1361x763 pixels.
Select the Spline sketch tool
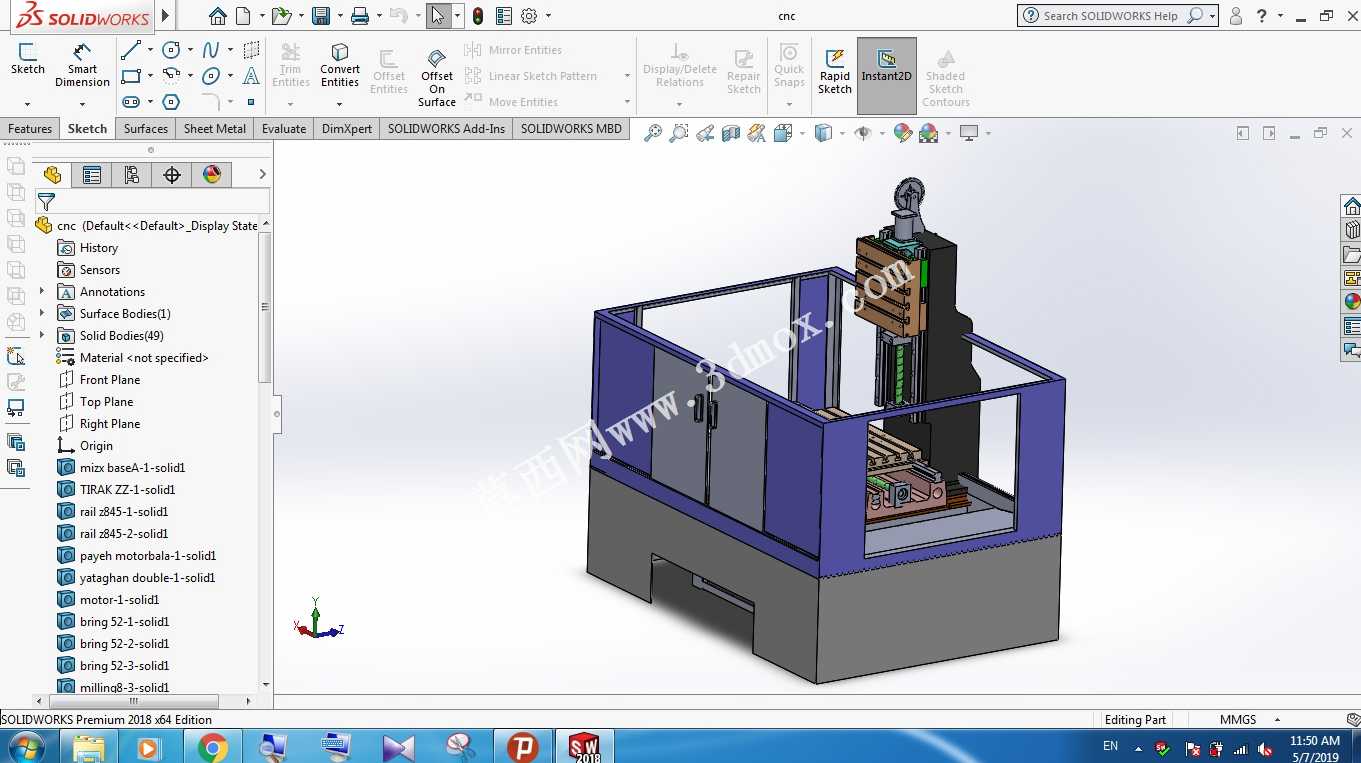[211, 50]
